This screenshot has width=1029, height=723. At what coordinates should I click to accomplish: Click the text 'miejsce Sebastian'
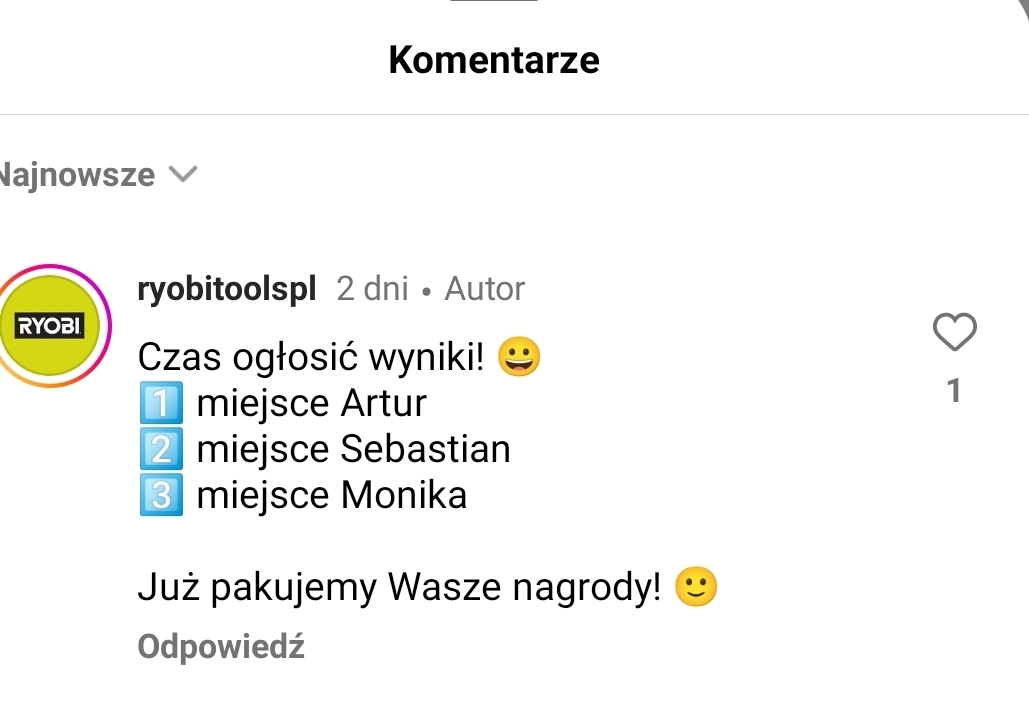(354, 450)
